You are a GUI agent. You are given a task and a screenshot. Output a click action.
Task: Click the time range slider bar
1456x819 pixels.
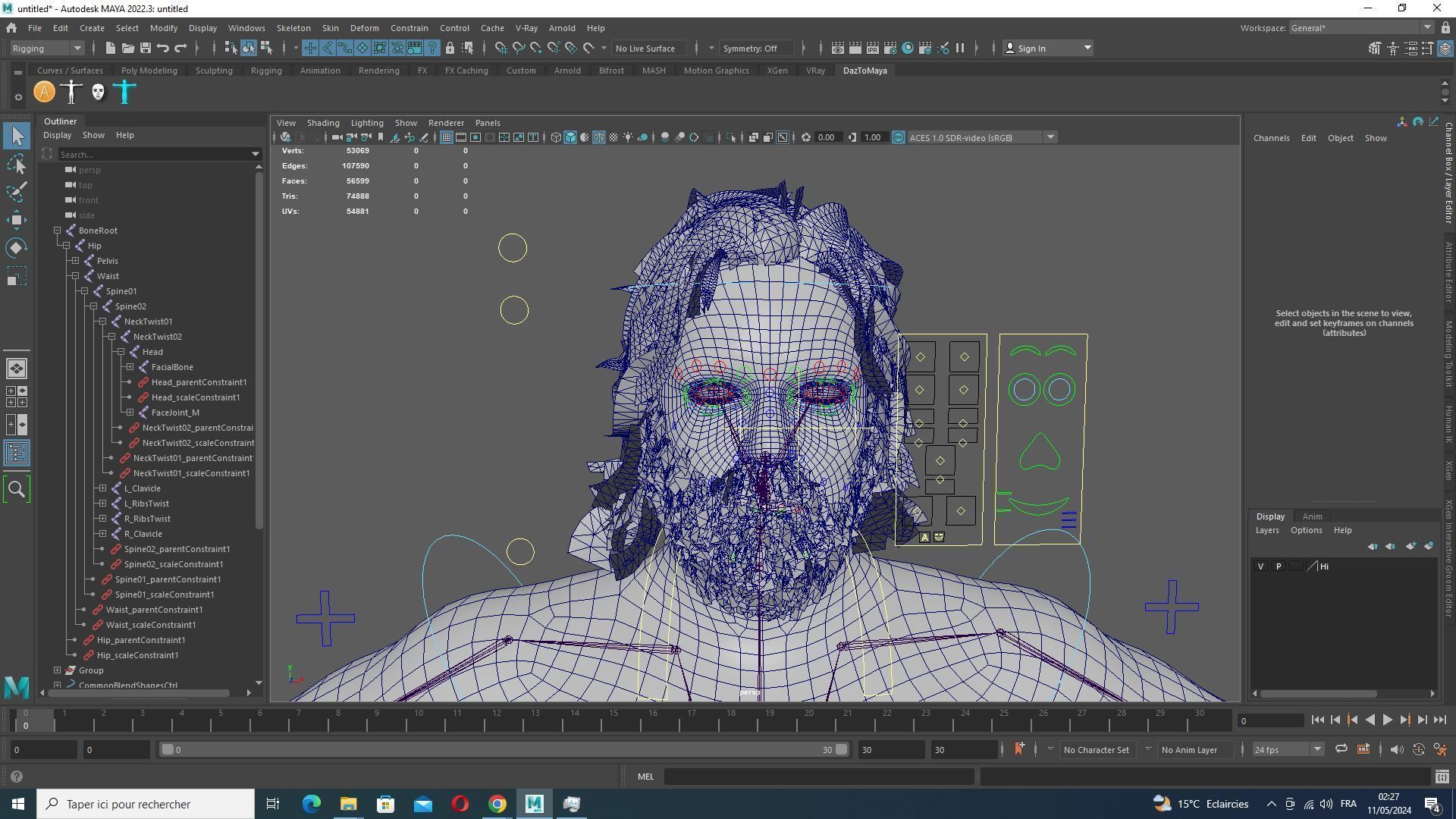(x=504, y=750)
